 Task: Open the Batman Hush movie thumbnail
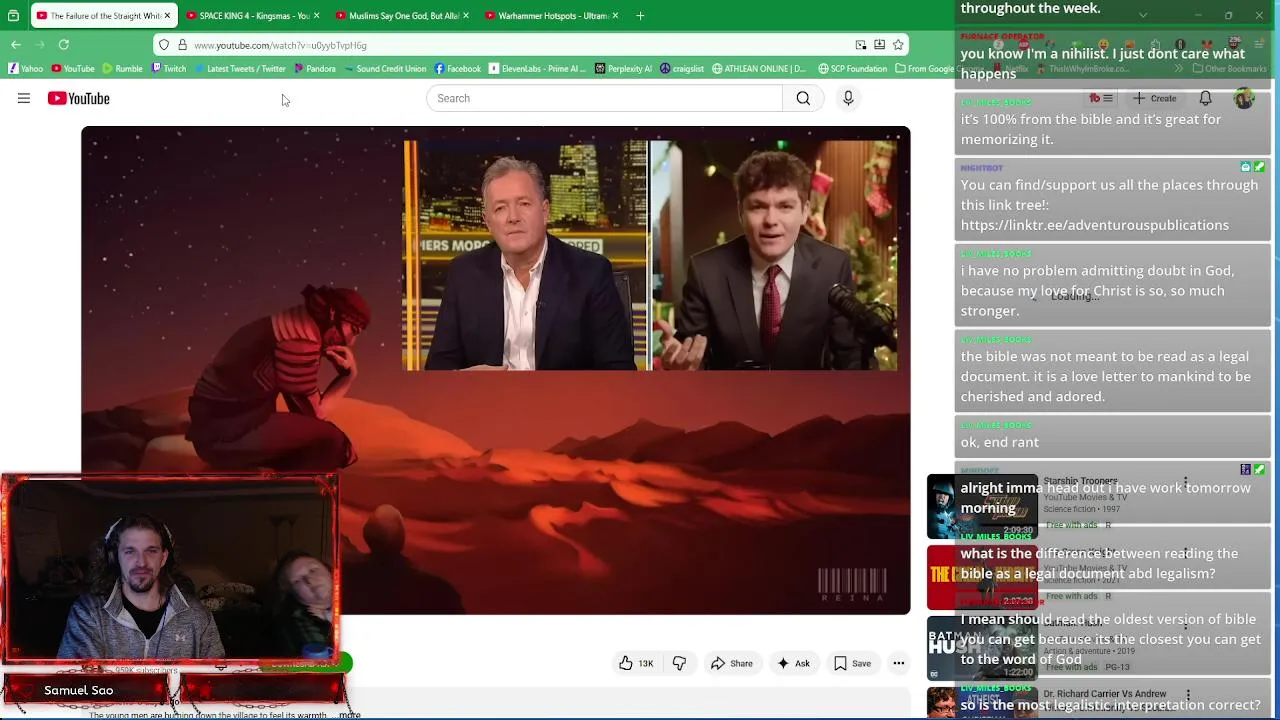pyautogui.click(x=982, y=650)
